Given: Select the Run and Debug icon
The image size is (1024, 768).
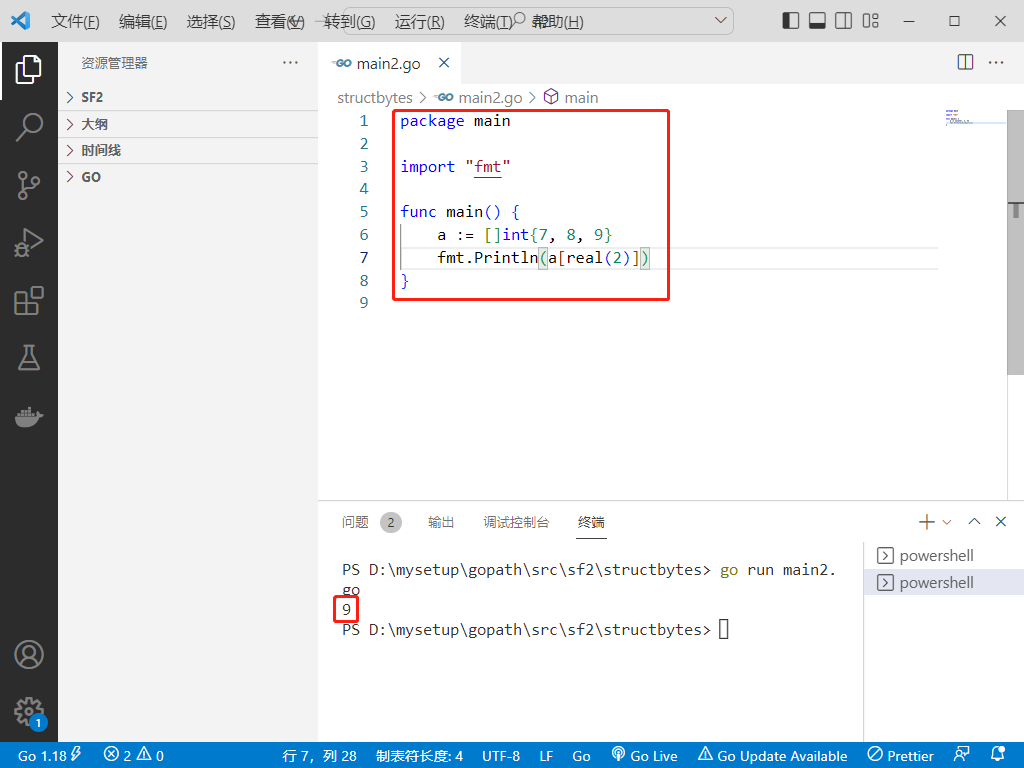Looking at the screenshot, I should pyautogui.click(x=29, y=242).
